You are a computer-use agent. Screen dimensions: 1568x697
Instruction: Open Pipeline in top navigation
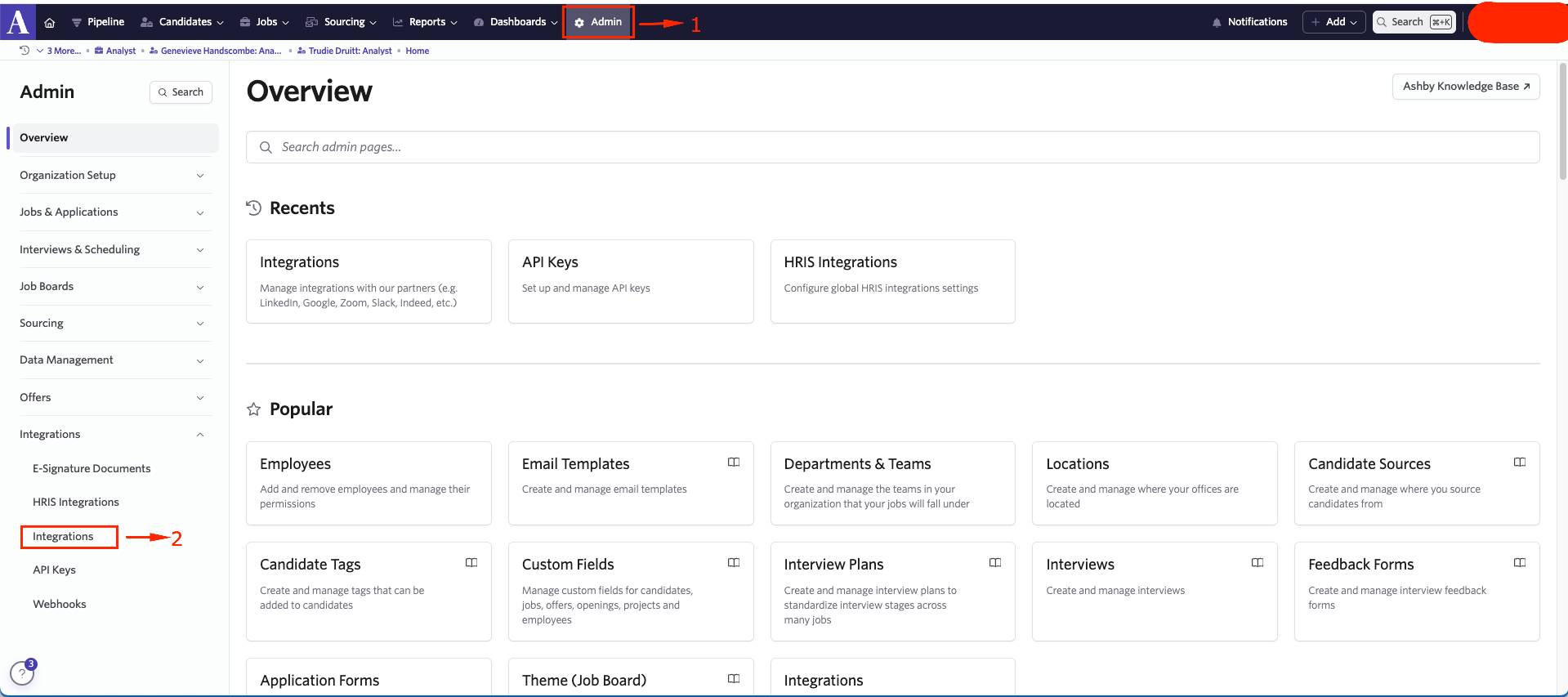(98, 22)
